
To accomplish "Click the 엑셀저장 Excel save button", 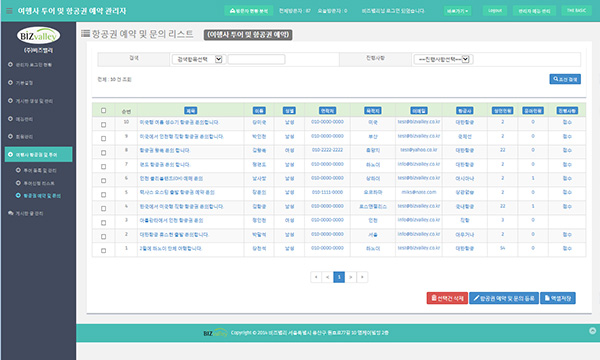I will [558, 298].
